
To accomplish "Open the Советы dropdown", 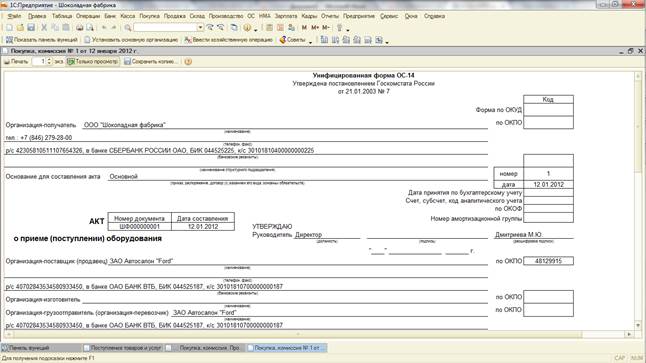I will click(311, 41).
